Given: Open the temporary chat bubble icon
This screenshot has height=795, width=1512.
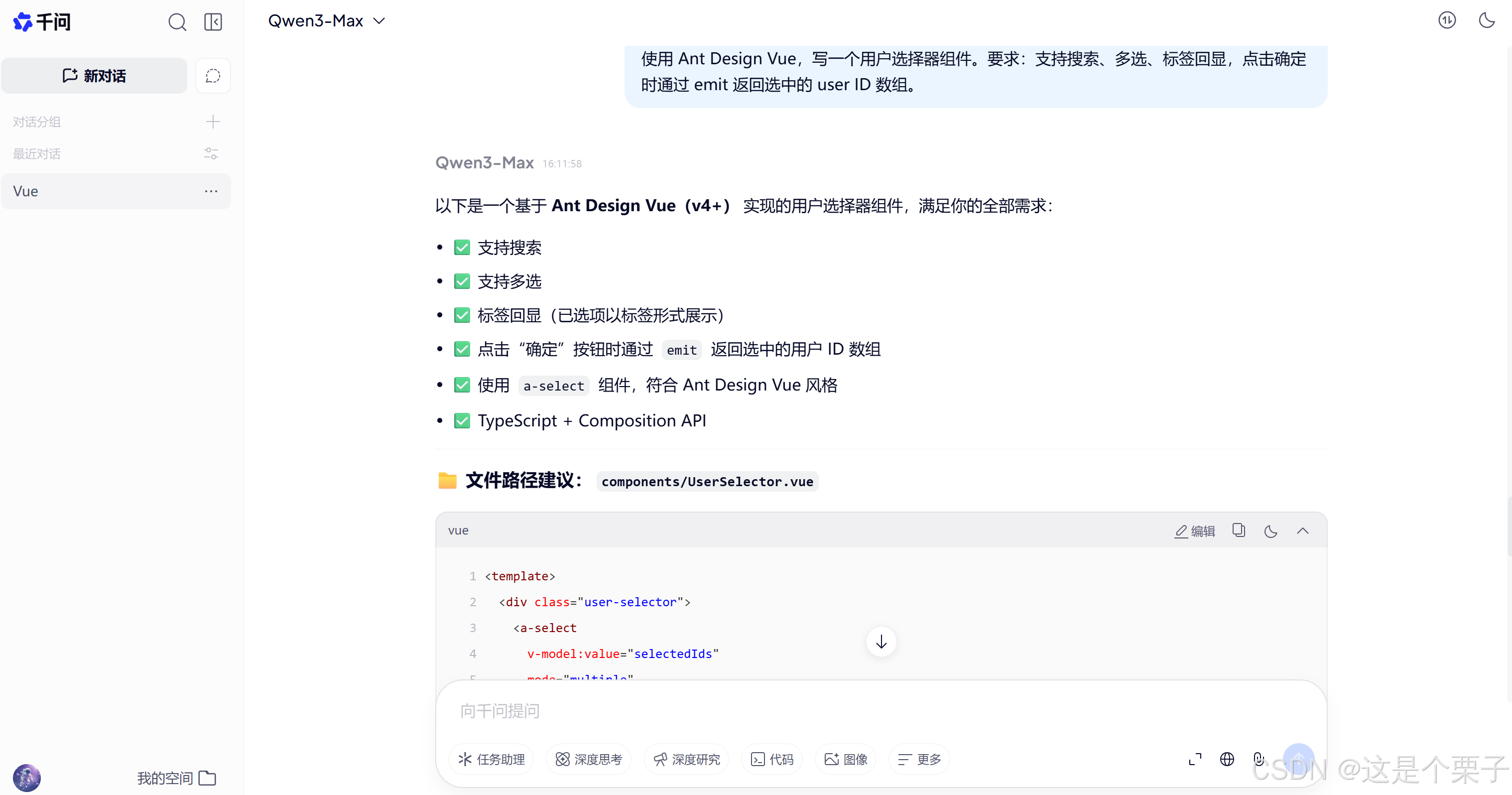Looking at the screenshot, I should 213,76.
